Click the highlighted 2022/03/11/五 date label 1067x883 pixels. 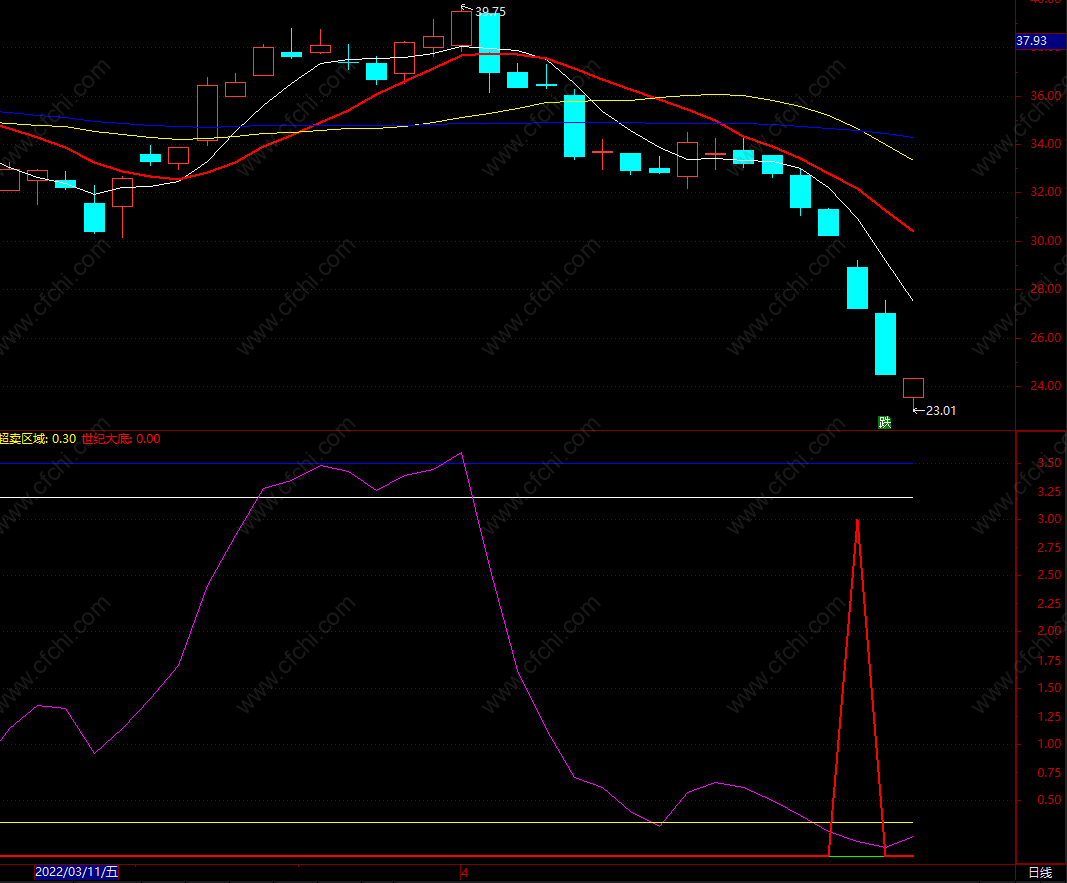76,872
